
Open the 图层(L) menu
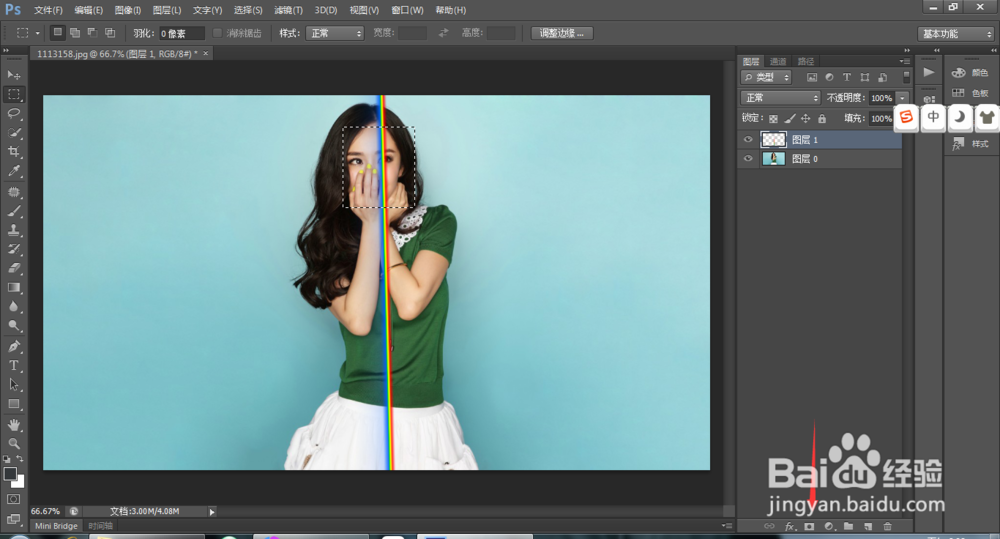click(167, 10)
